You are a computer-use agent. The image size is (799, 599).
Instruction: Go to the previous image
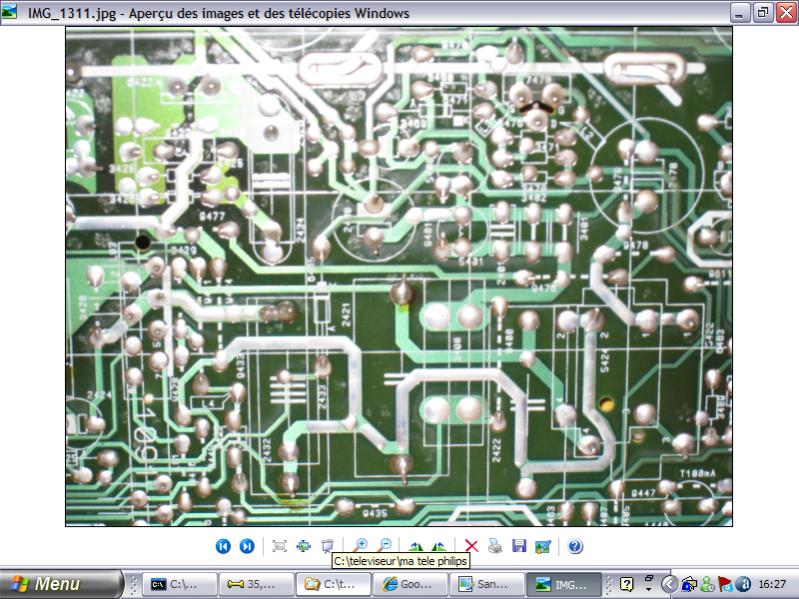pyautogui.click(x=223, y=546)
